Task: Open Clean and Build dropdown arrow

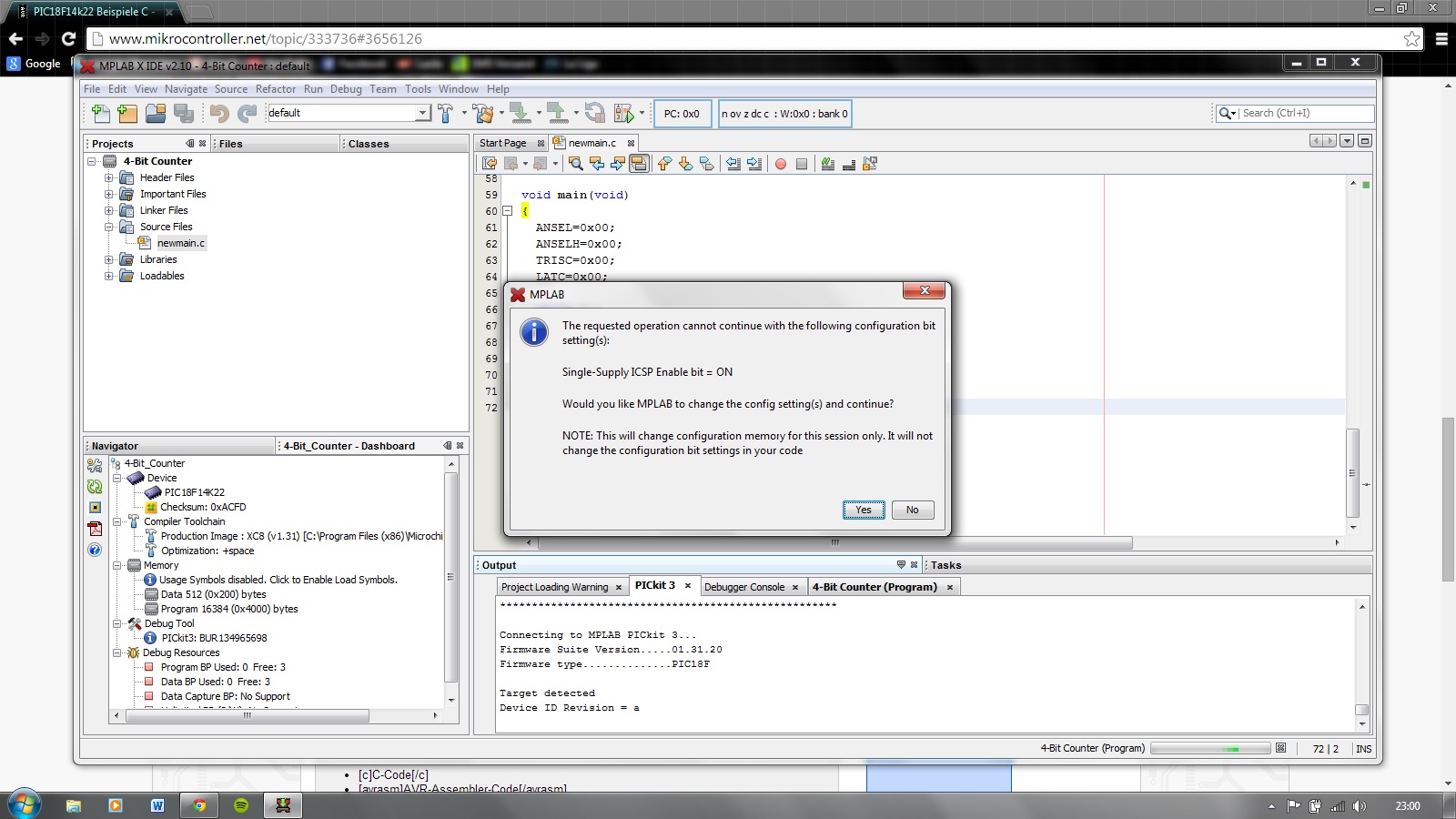Action: click(x=501, y=113)
